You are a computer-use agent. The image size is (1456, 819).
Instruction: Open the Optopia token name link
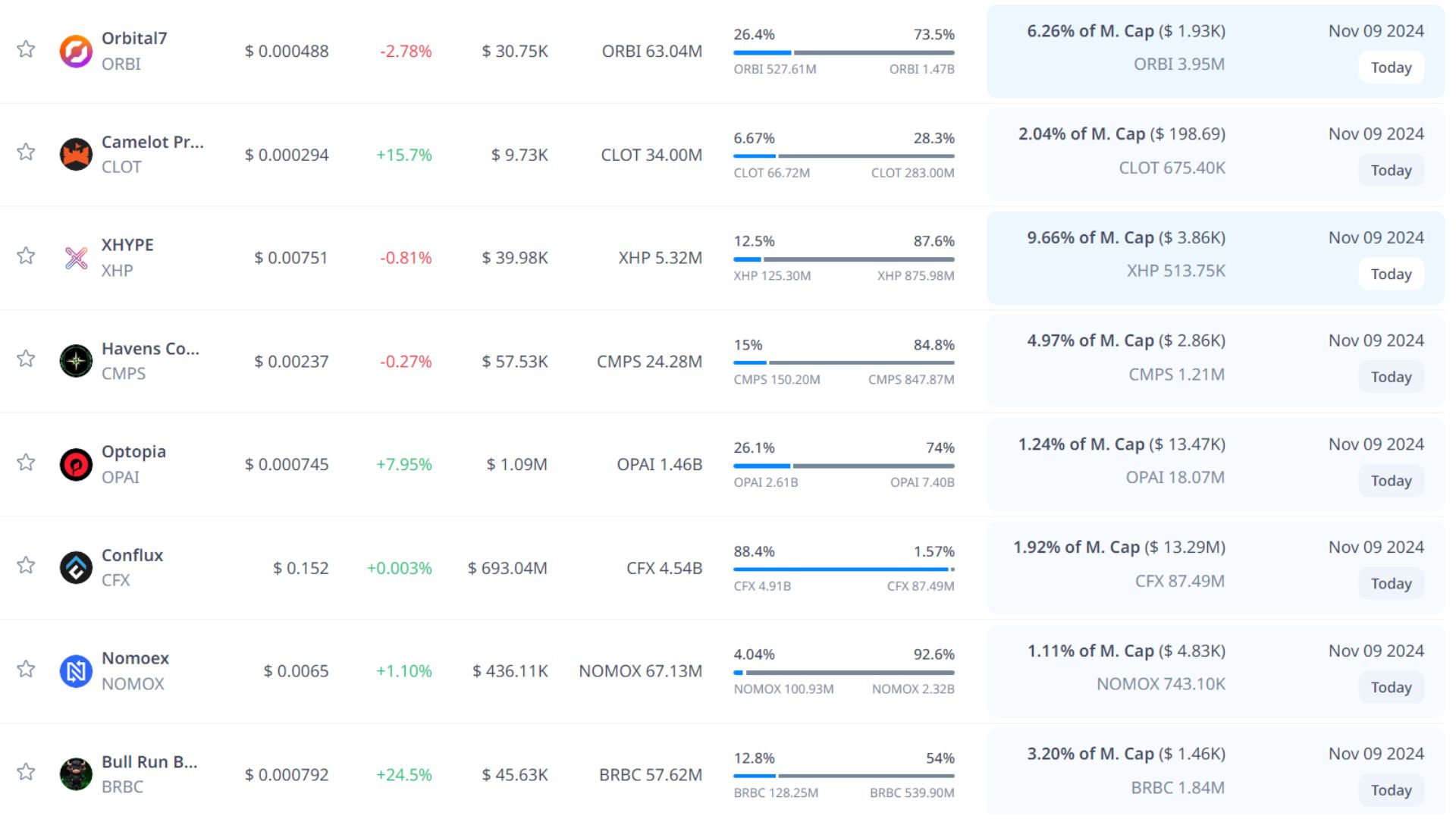[133, 451]
